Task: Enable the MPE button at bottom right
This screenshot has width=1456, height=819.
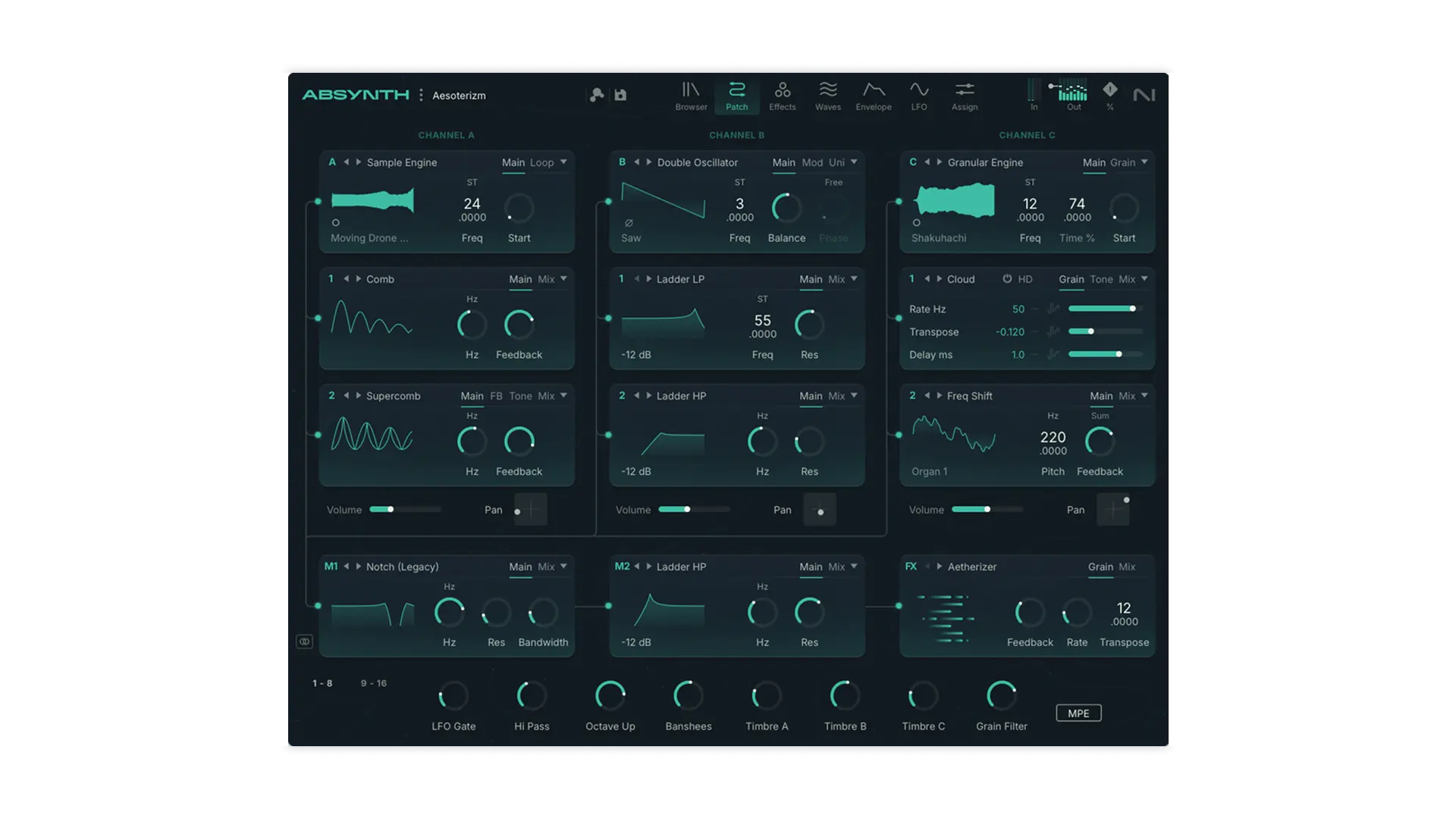Action: [x=1078, y=713]
